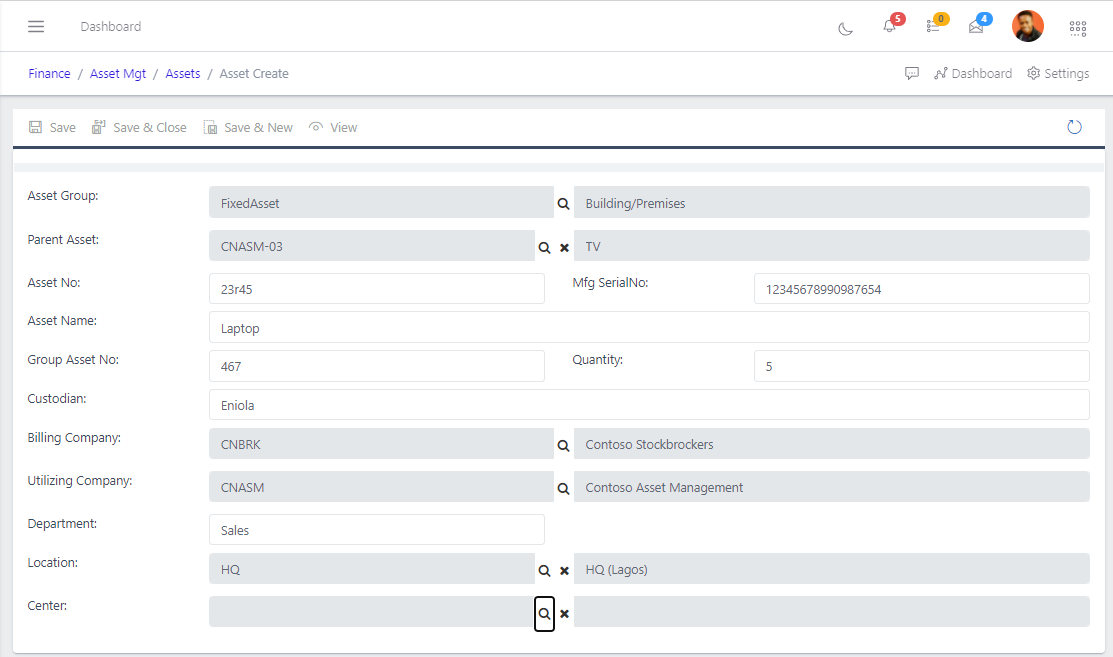This screenshot has width=1113, height=657.
Task: Clear the Parent Asset with the X icon
Action: [x=565, y=246]
